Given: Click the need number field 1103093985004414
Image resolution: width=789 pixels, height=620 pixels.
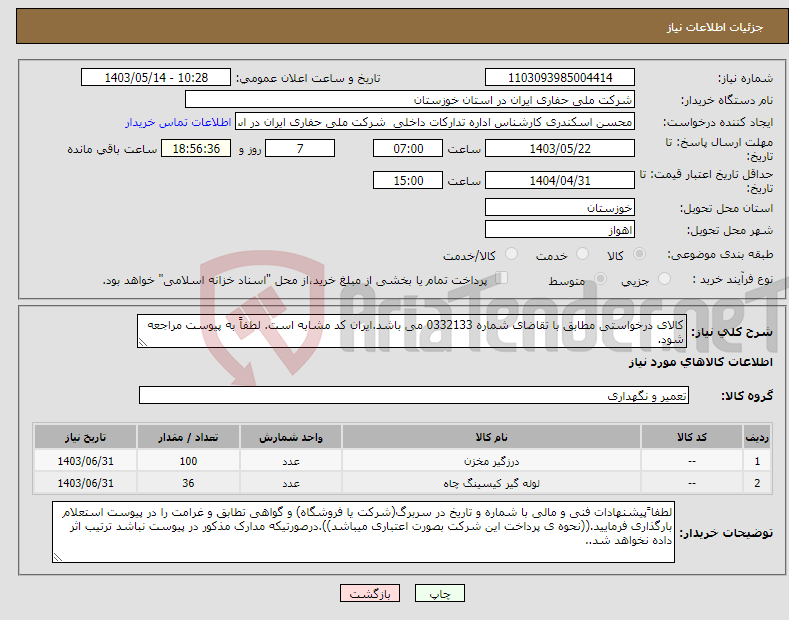Looking at the screenshot, I should click(x=560, y=78).
